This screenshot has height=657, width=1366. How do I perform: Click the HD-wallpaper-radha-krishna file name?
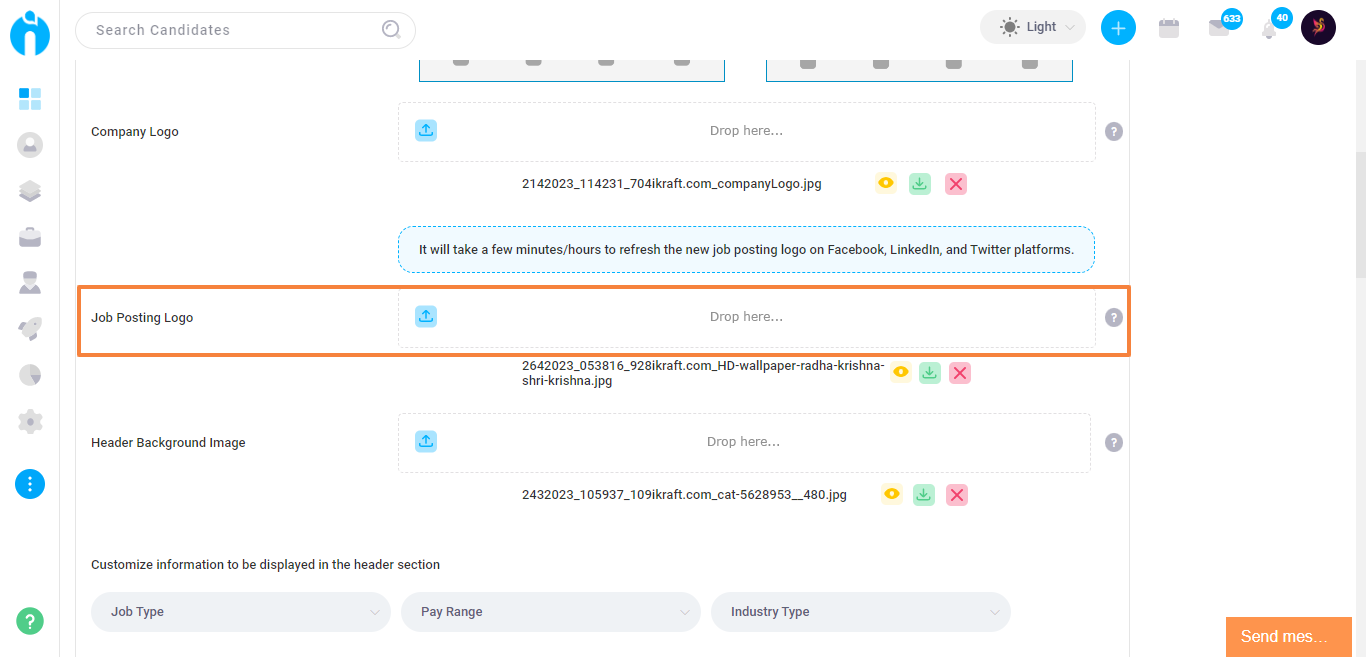point(703,373)
